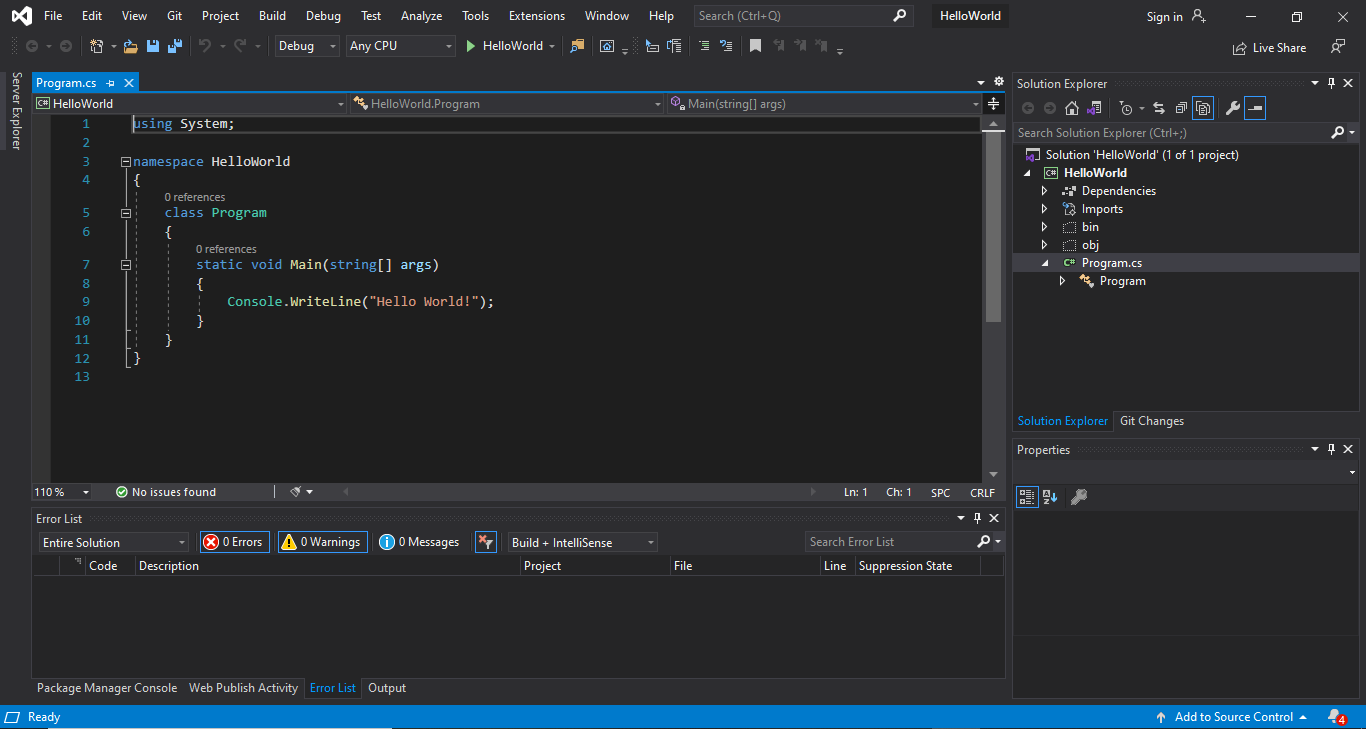Open the Debug configuration dropdown
The image size is (1366, 729).
[x=306, y=46]
